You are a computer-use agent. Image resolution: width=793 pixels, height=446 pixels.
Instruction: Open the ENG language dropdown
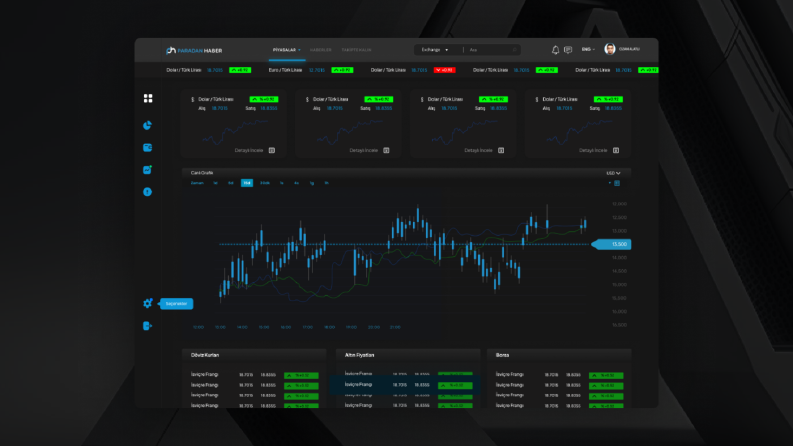[588, 50]
